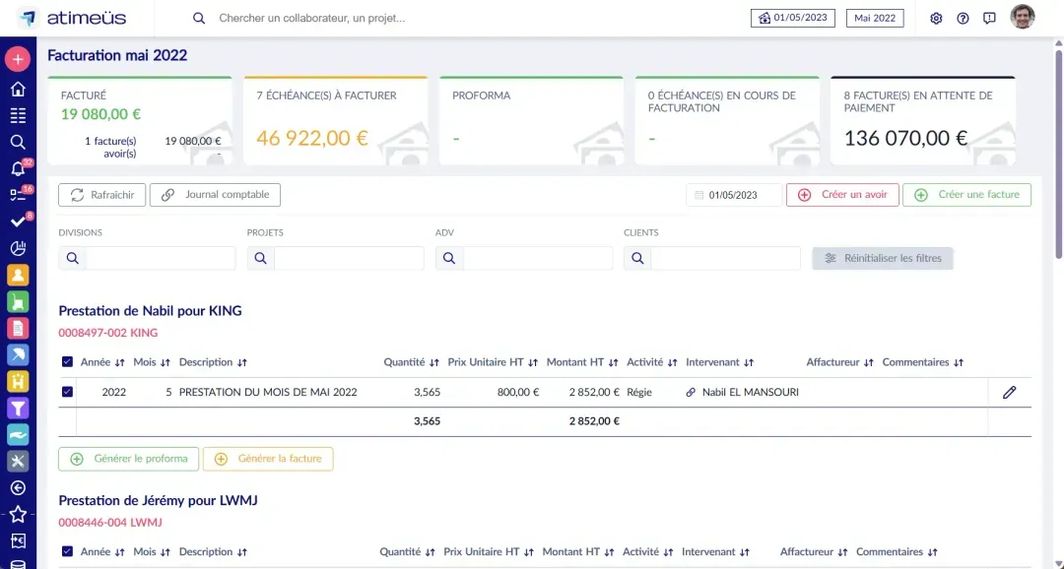Screen dimensions: 1064x569
Task: Select the 8 facture(s) en attente de paiement card
Action: tap(922, 121)
